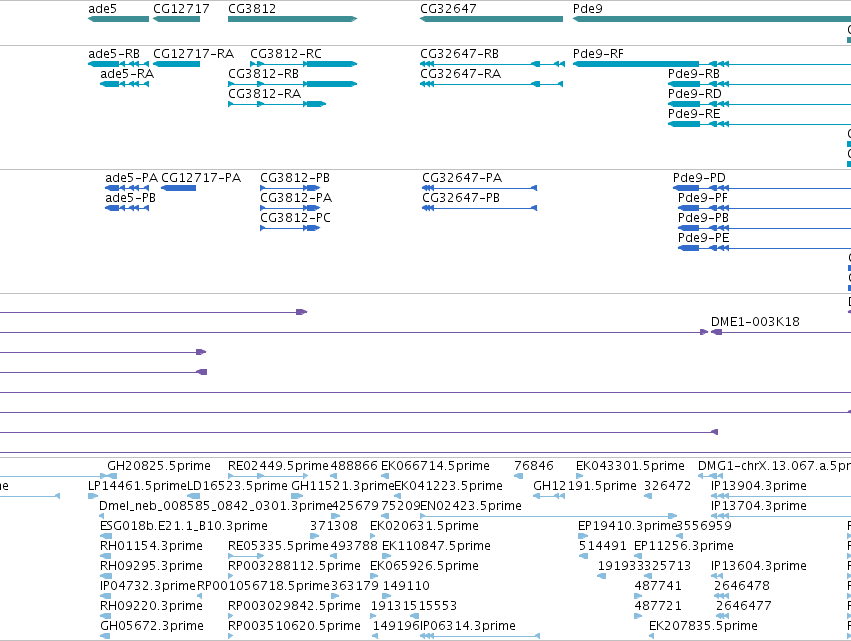The height and width of the screenshot is (641, 851).
Task: Click protein CG12717-PA
Action: pos(179,188)
